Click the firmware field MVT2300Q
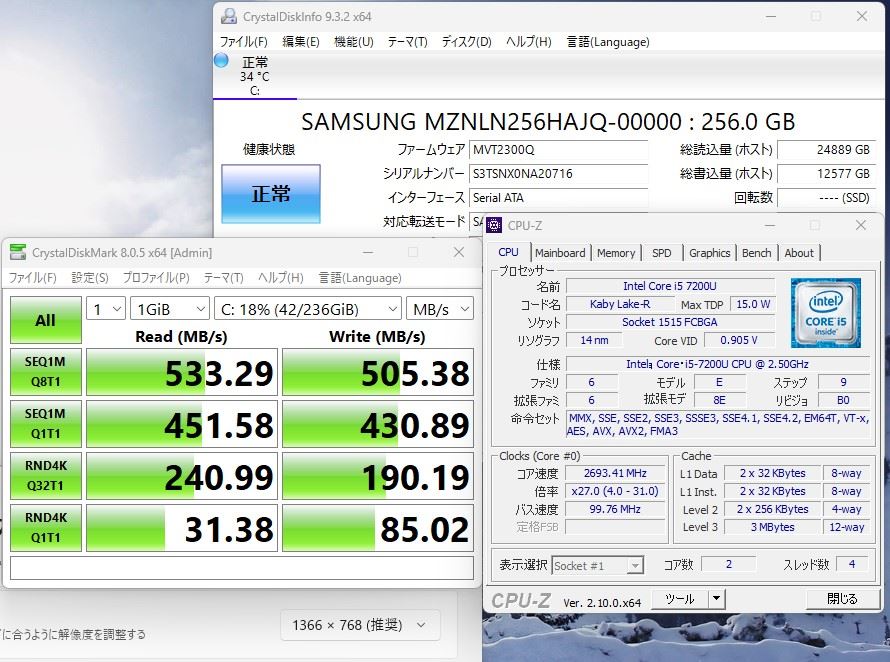Image resolution: width=890 pixels, height=662 pixels. click(x=559, y=150)
